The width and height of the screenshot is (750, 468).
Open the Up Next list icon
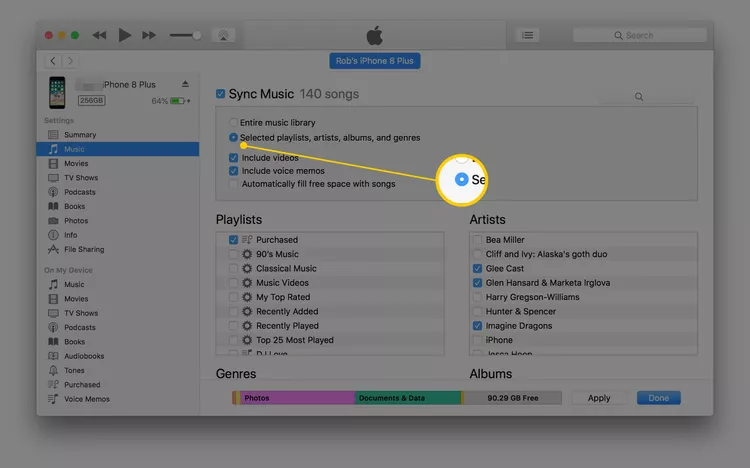point(528,35)
